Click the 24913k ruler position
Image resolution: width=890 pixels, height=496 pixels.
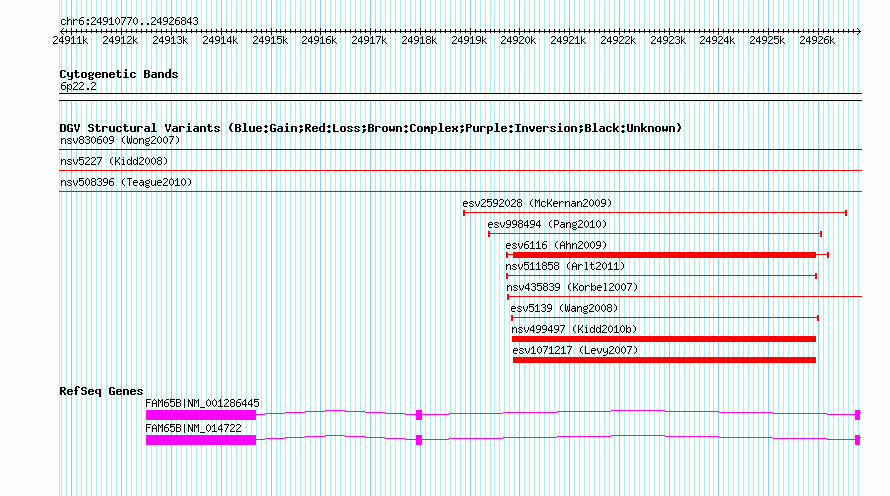click(x=170, y=40)
